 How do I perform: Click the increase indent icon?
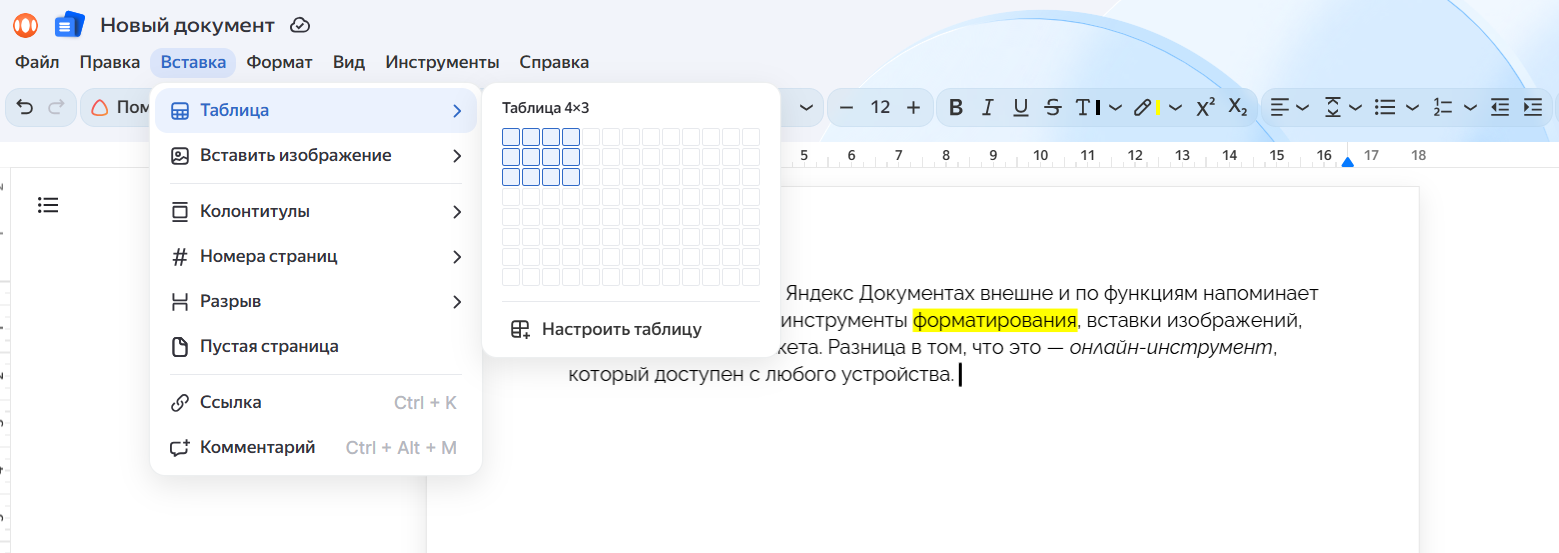(1532, 108)
